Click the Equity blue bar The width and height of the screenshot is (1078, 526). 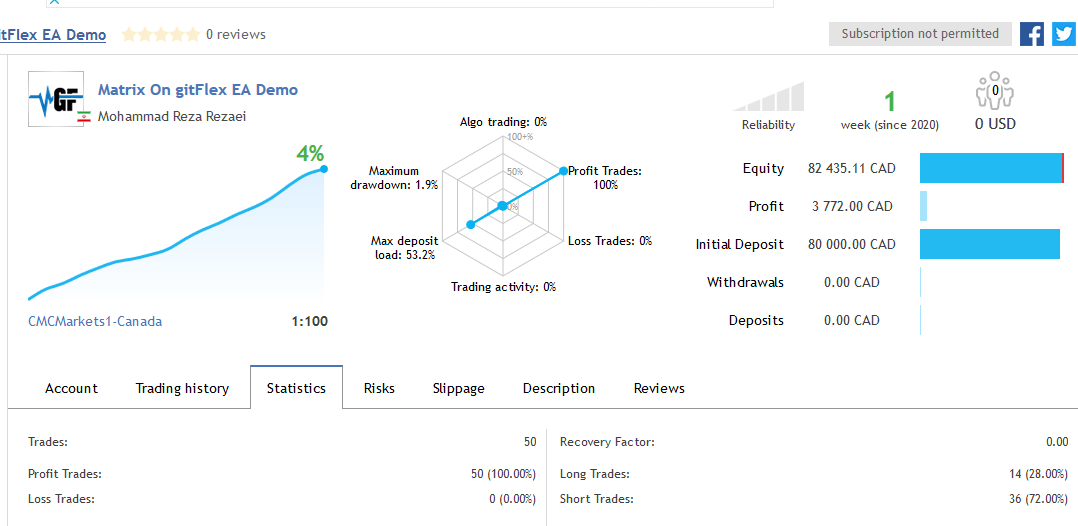click(990, 168)
